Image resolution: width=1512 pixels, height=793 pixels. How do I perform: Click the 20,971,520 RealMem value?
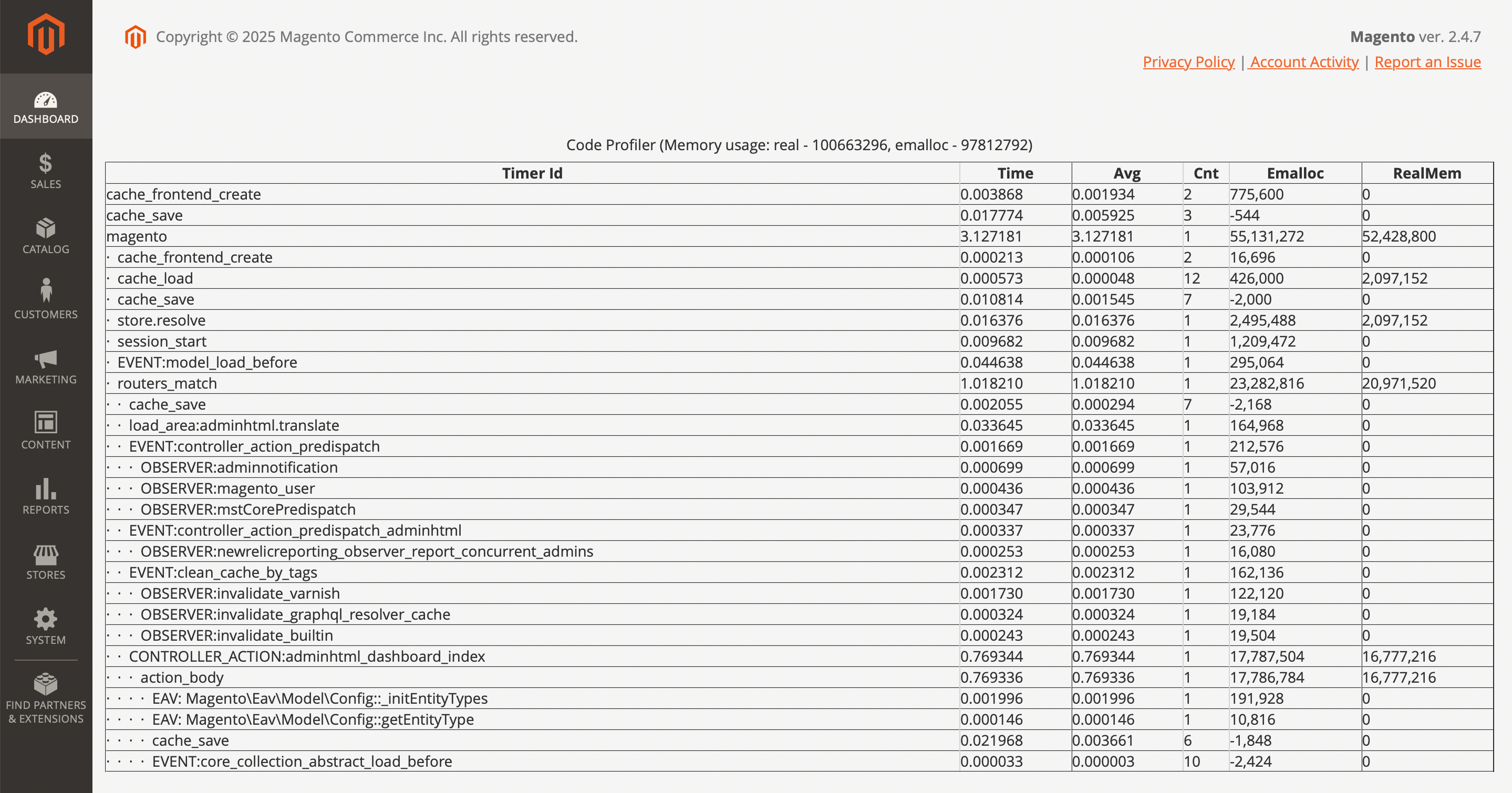pyautogui.click(x=1399, y=383)
